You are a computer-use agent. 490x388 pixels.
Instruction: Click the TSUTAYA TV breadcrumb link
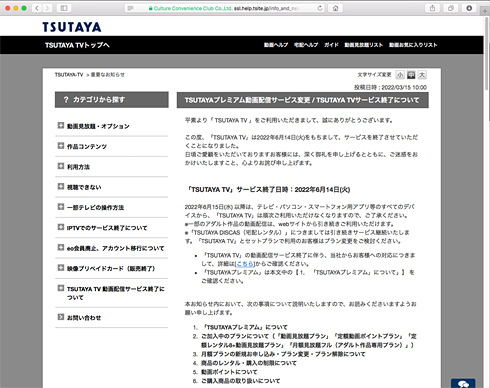coord(69,75)
